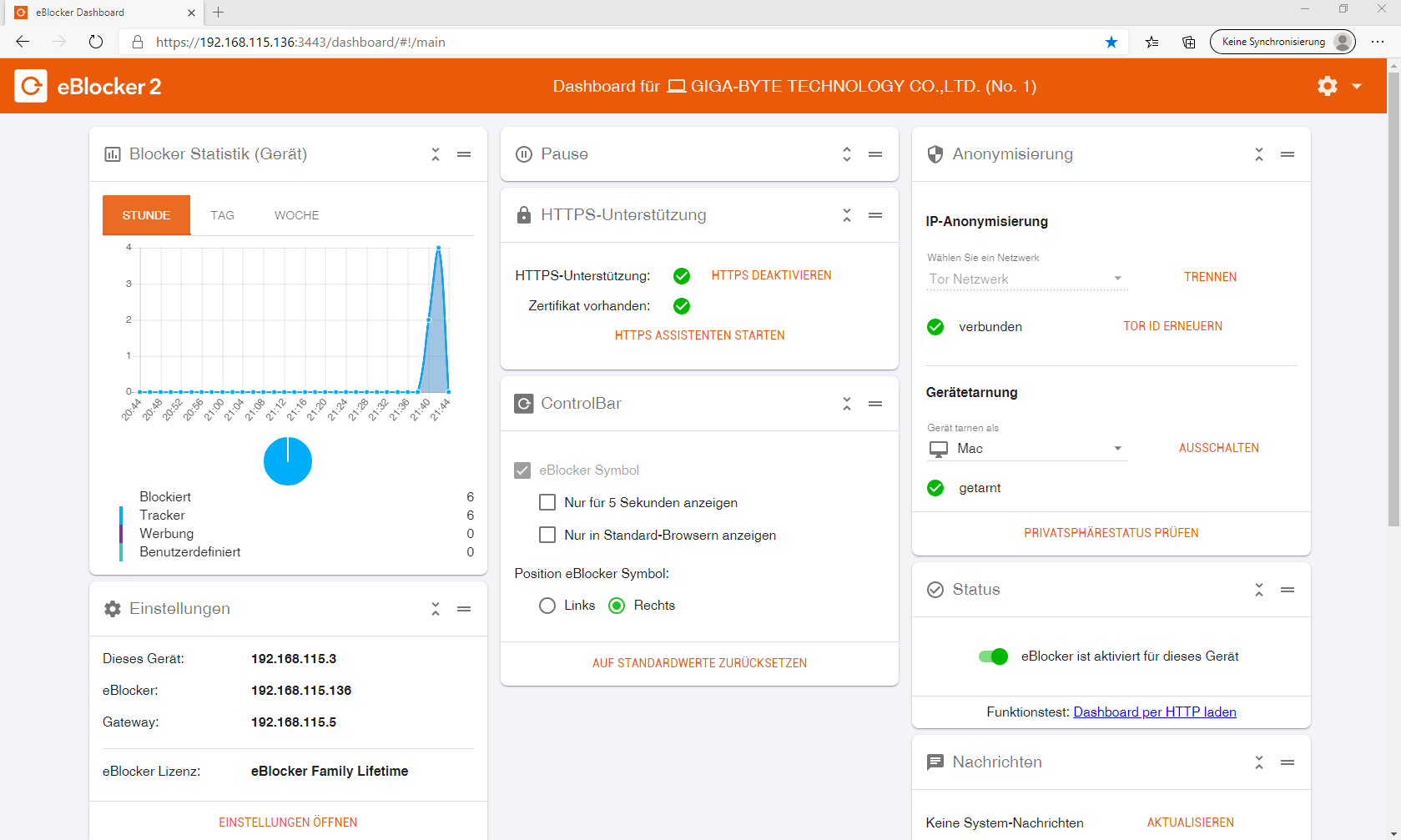This screenshot has width=1401, height=840.
Task: Click the Anonymisierung shield icon
Action: pos(935,154)
